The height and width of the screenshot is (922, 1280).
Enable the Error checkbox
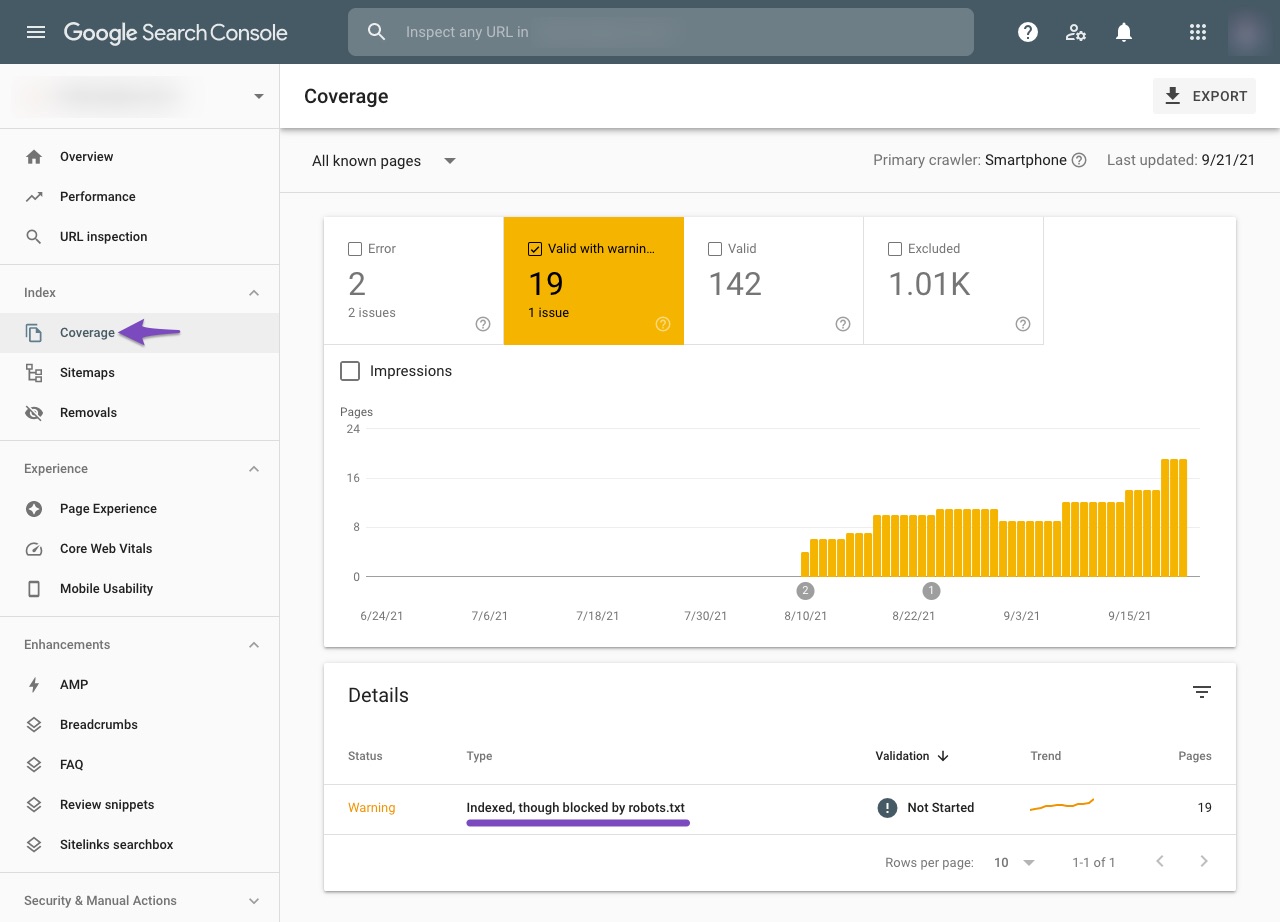[x=355, y=249]
